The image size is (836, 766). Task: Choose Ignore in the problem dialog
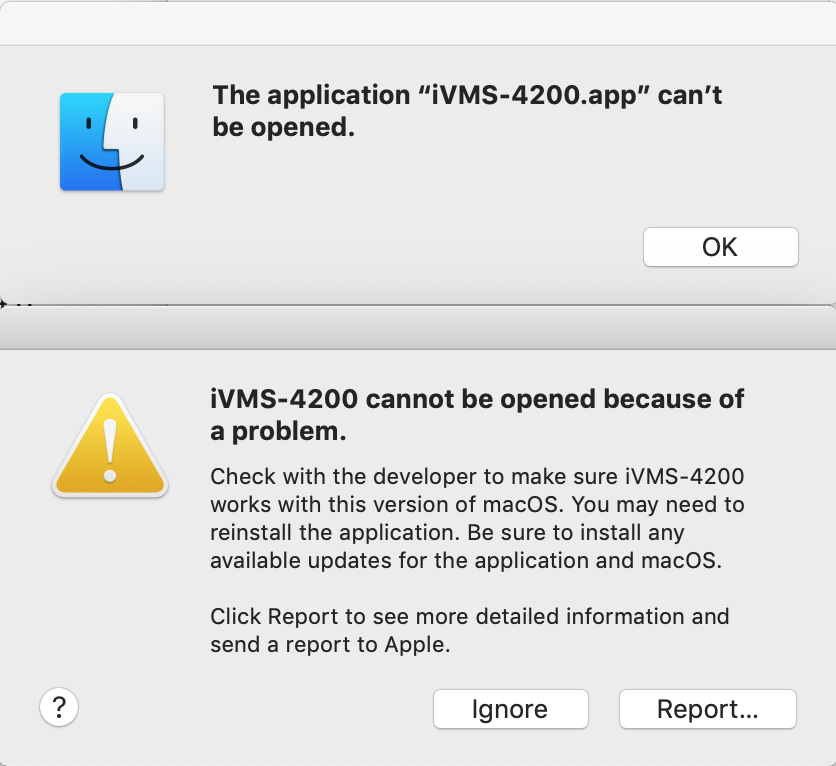pos(510,710)
